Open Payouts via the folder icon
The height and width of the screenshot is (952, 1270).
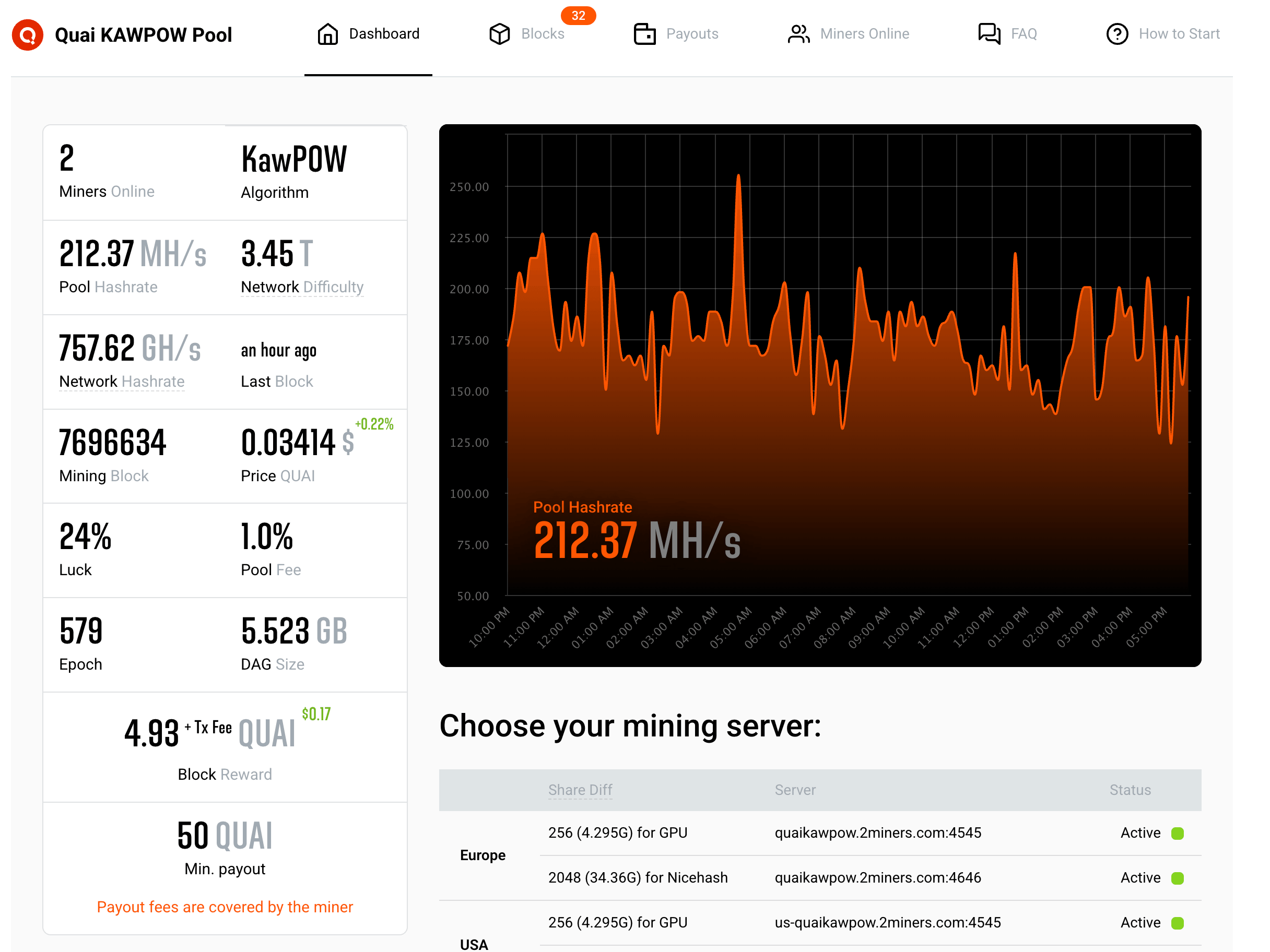click(x=645, y=34)
